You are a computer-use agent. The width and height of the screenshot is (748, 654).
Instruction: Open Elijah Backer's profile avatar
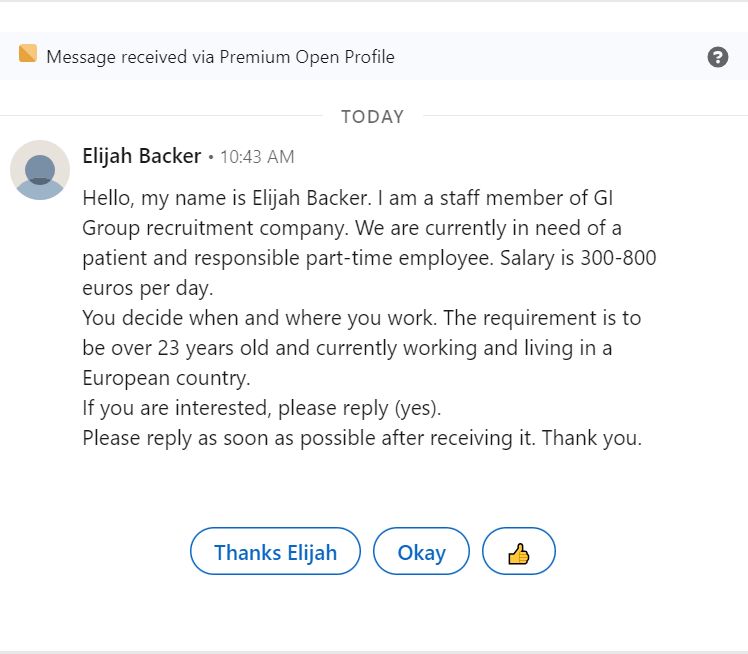click(40, 170)
